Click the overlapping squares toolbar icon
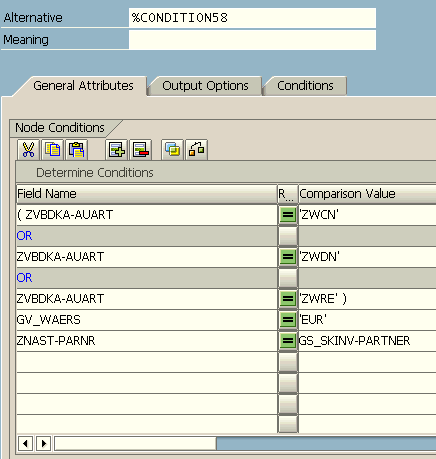 [172, 149]
